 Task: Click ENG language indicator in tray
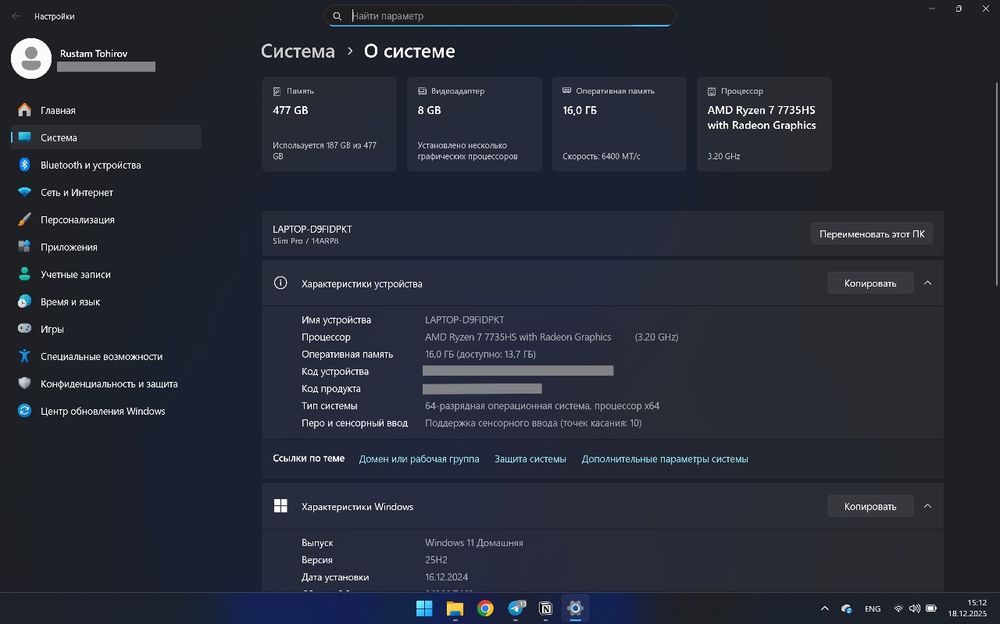tap(872, 609)
